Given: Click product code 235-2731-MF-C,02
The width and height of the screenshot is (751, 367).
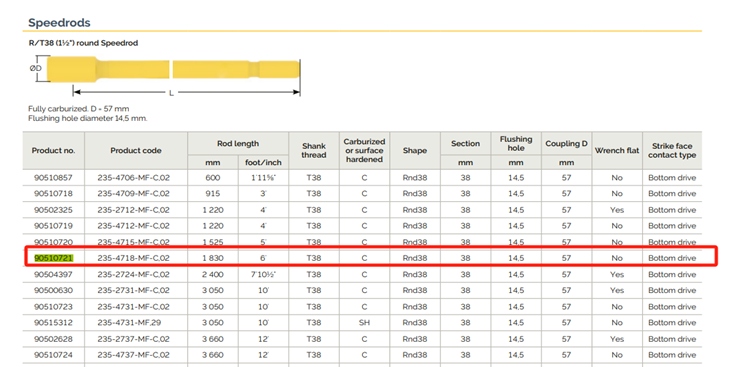Looking at the screenshot, I should click(134, 290).
